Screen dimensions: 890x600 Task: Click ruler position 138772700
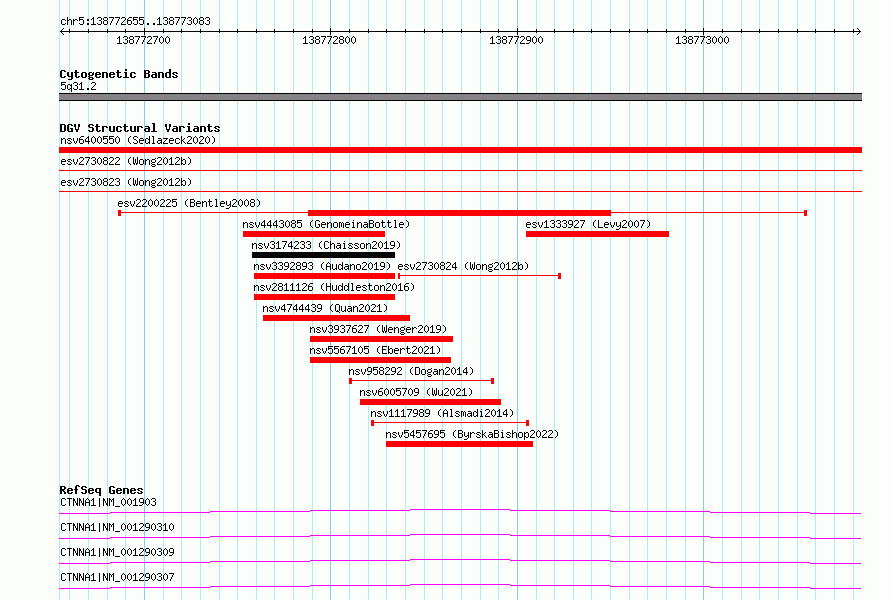[x=143, y=40]
